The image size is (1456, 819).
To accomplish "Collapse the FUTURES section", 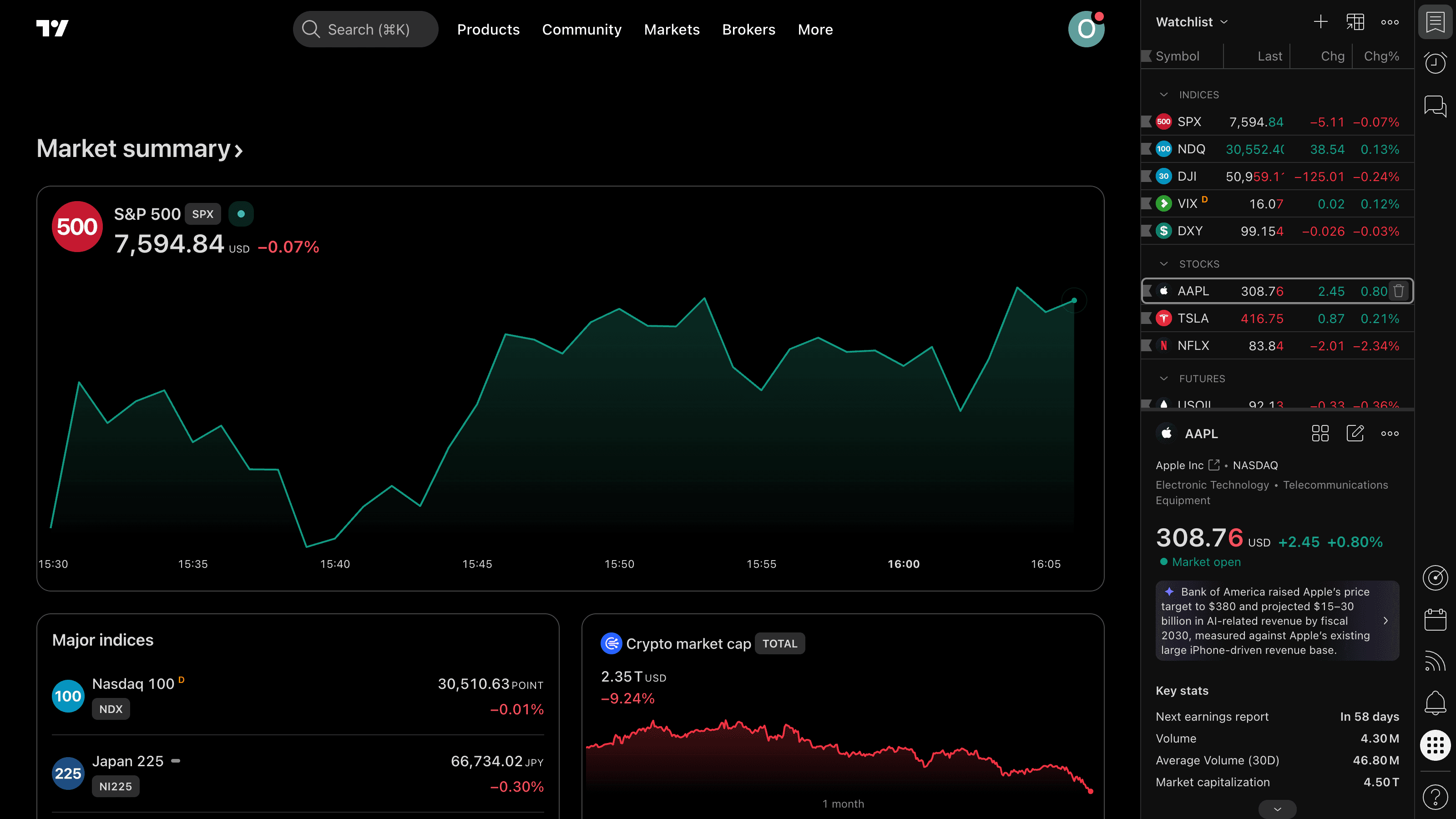I will point(1164,379).
